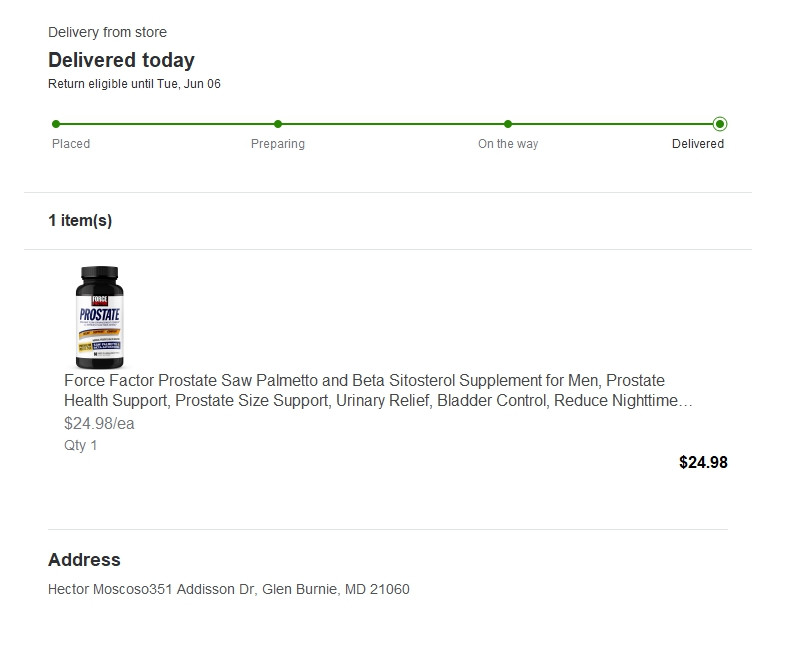
Task: Click the On the way step dot
Action: pos(508,124)
